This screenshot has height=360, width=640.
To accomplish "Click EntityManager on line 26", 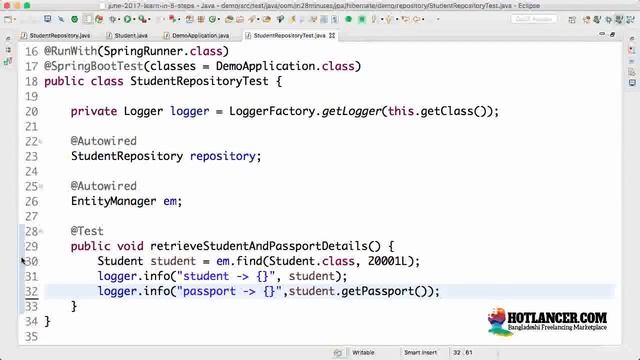I will point(113,201).
